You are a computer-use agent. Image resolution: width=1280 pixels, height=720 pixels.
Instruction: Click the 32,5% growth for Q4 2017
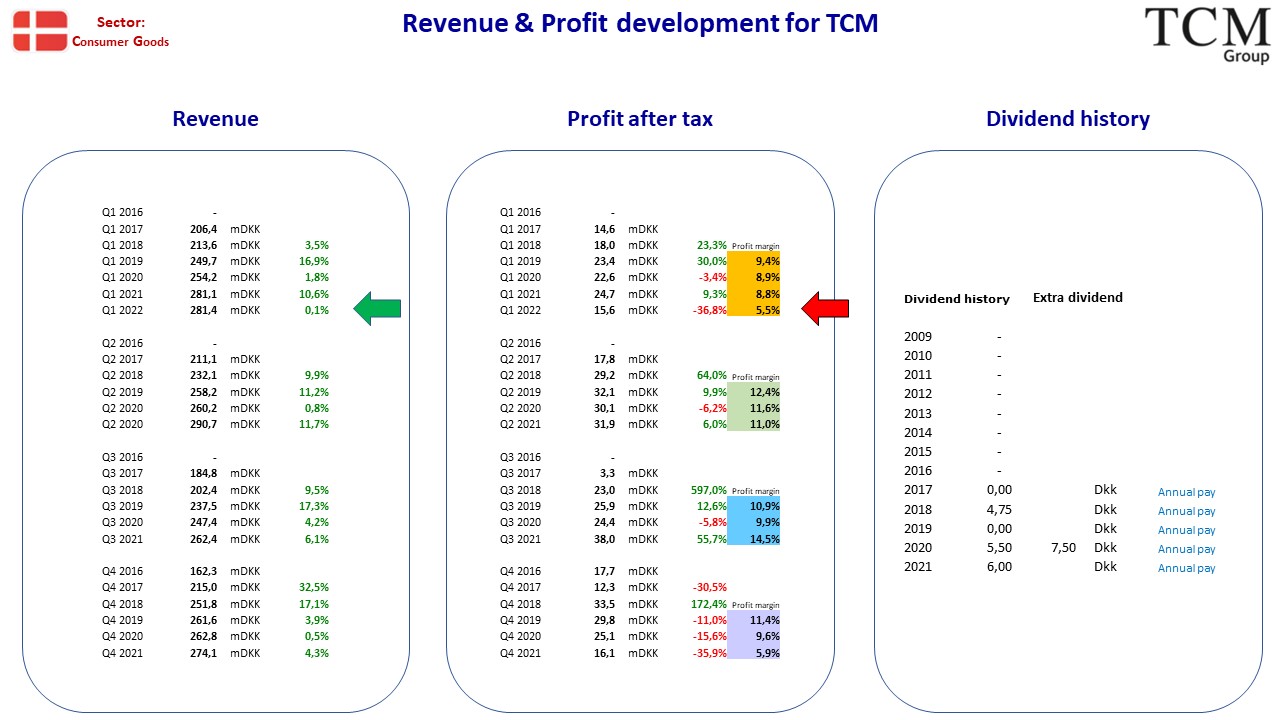(x=315, y=587)
